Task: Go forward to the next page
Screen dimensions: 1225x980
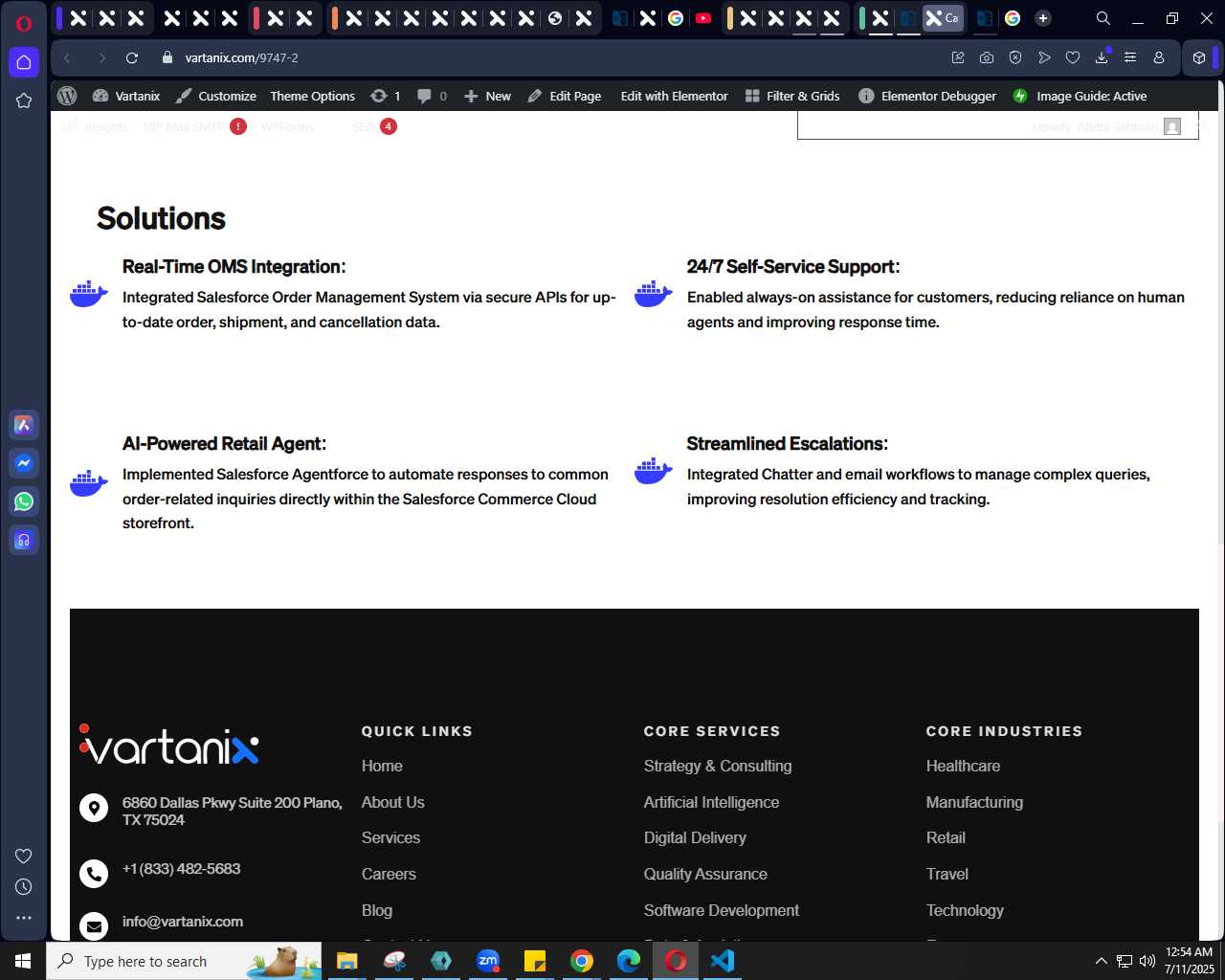Action: 101,57
